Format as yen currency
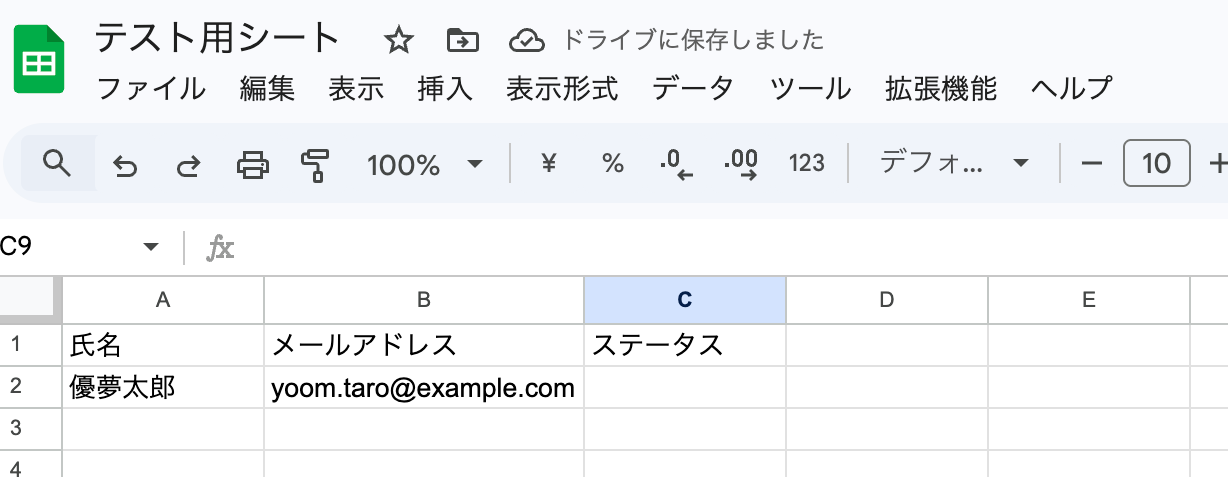 point(548,164)
